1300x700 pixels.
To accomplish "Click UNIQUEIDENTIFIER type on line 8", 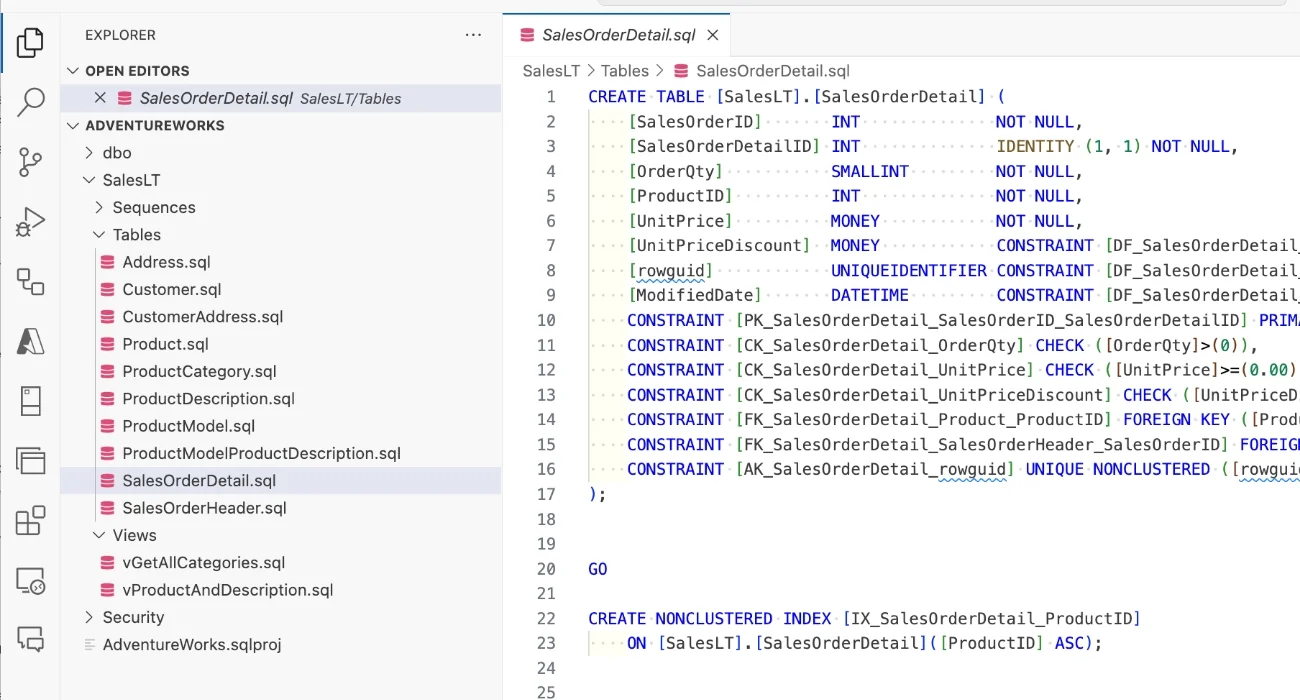I will point(909,271).
